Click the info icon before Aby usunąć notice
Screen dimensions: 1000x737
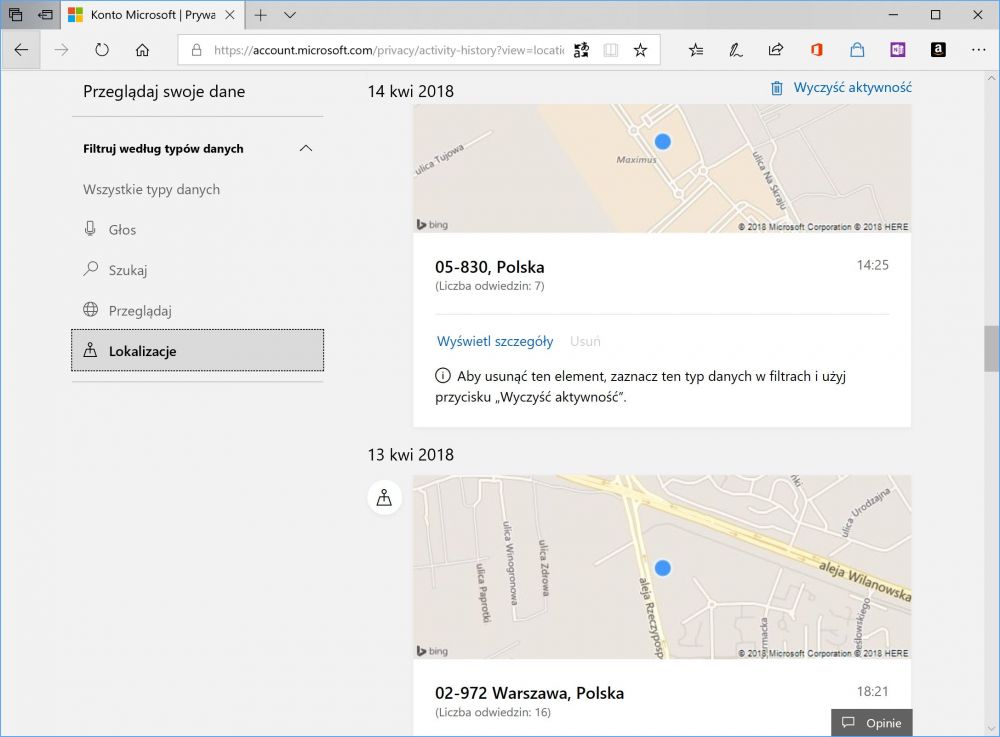click(x=443, y=376)
